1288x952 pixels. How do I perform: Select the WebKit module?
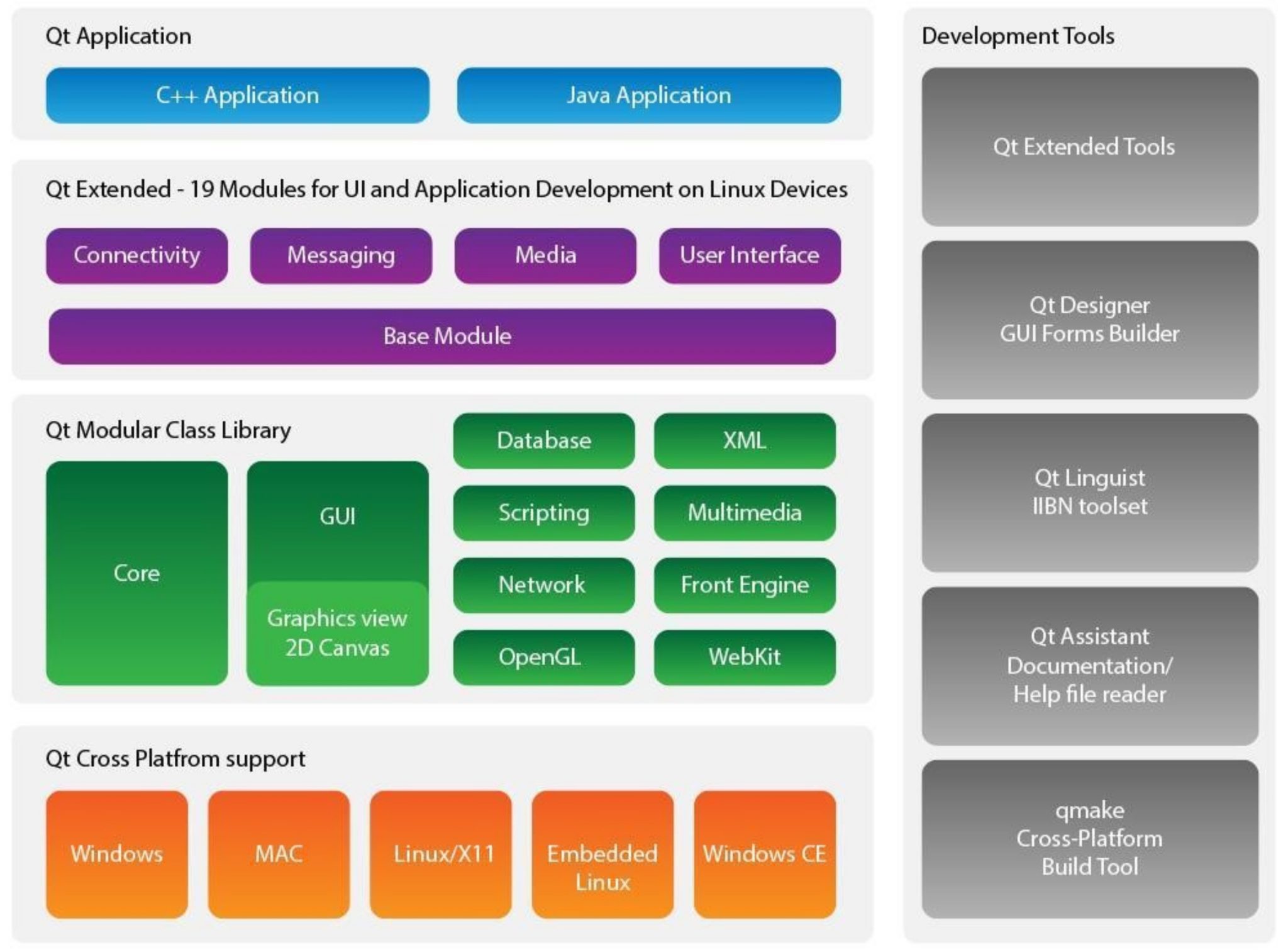pyautogui.click(x=745, y=657)
